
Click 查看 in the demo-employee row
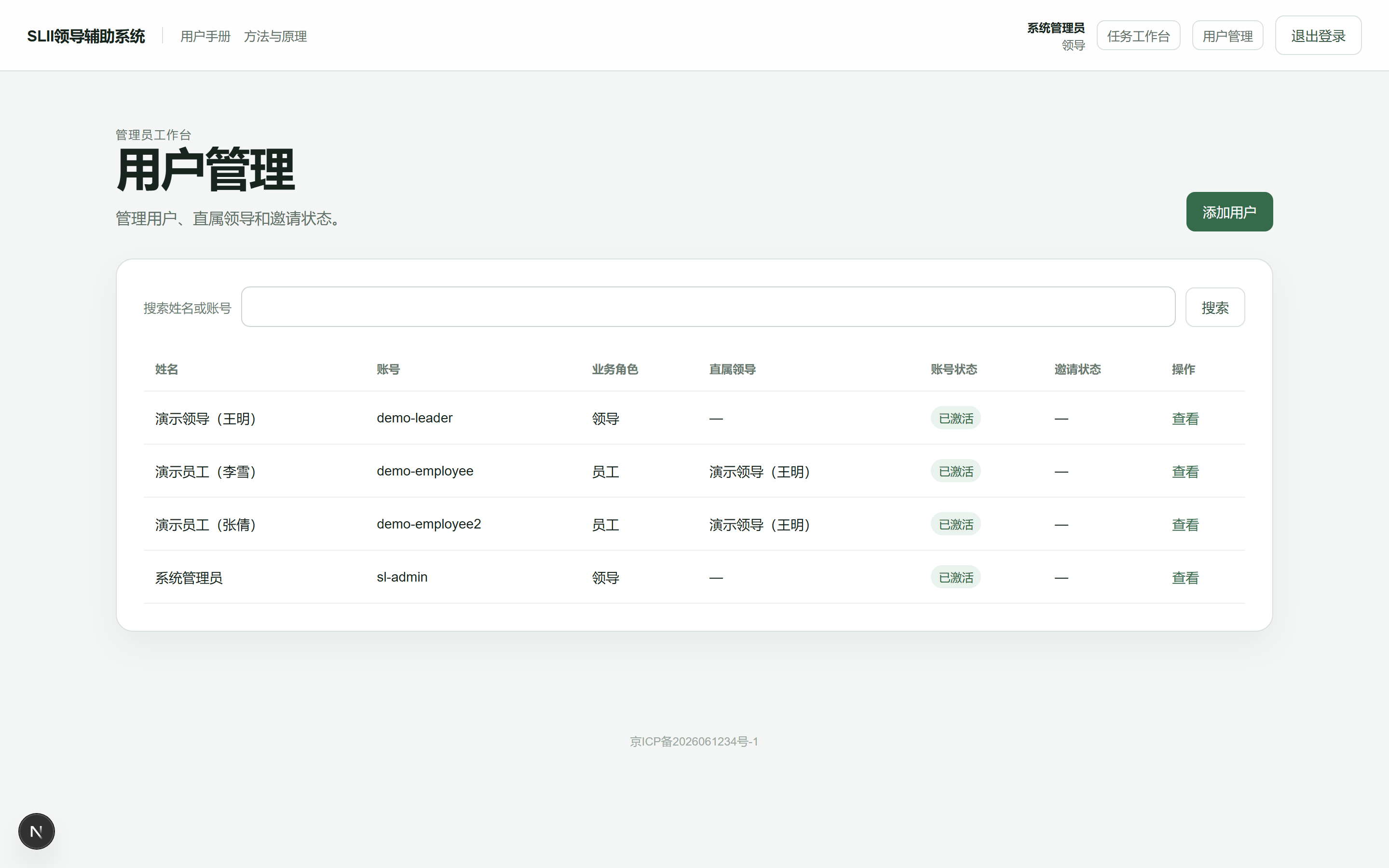click(1185, 471)
